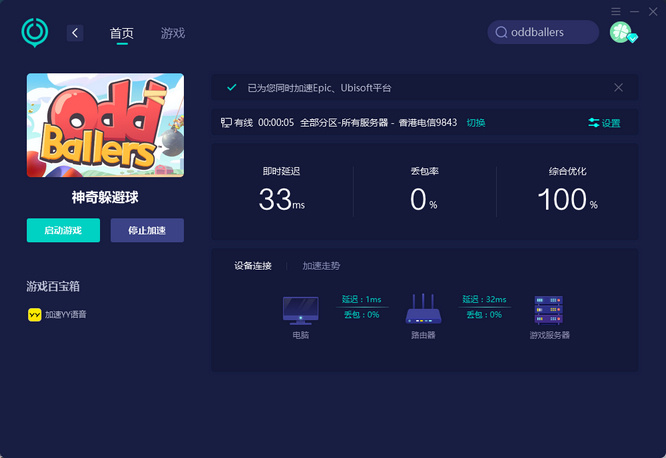Image resolution: width=666 pixels, height=458 pixels.
Task: Select the 设备连接 tab
Action: click(253, 266)
